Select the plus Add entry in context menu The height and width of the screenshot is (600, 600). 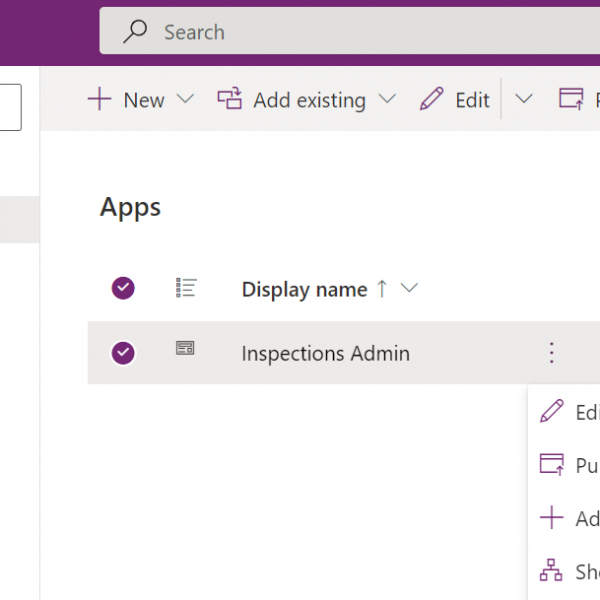tap(569, 518)
